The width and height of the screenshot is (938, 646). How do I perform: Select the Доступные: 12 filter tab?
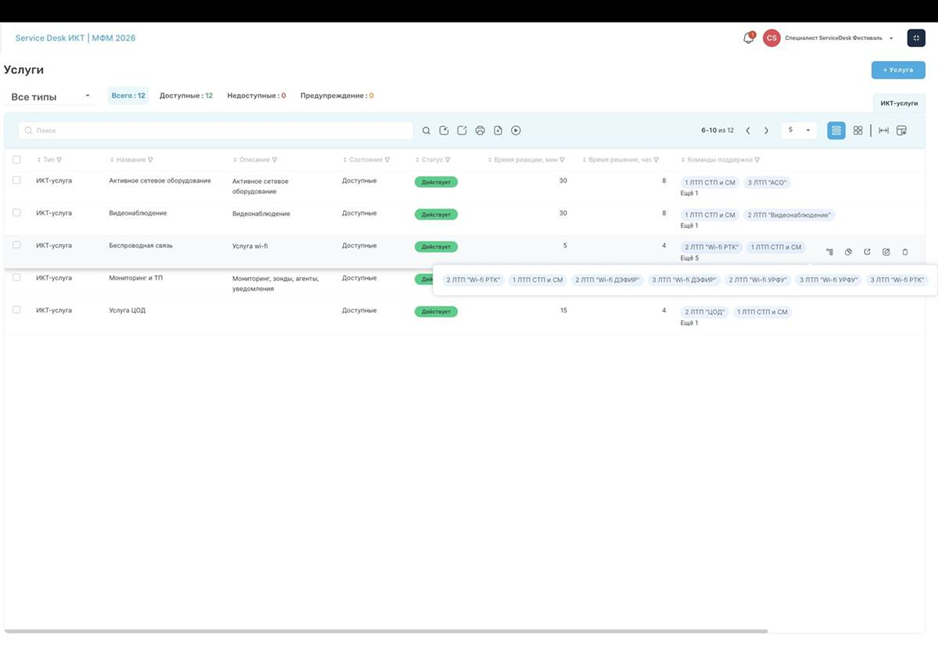tap(186, 96)
